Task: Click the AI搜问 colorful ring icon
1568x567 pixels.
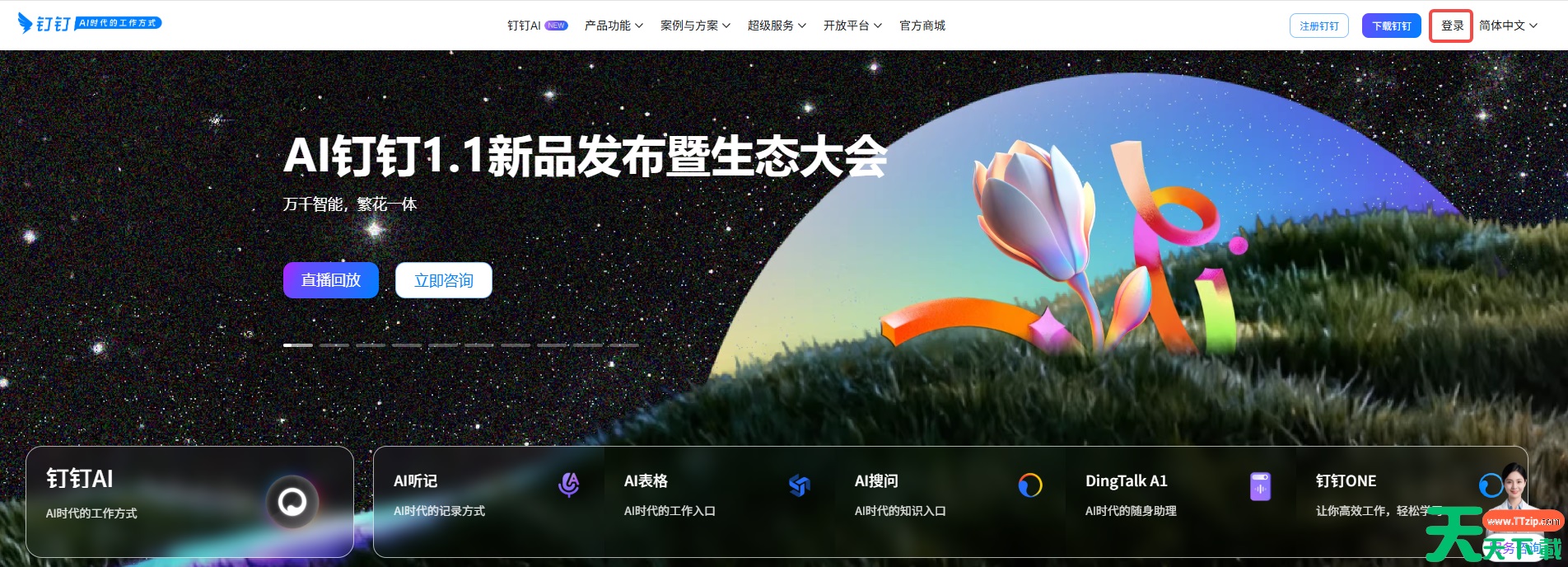Action: (x=1030, y=485)
